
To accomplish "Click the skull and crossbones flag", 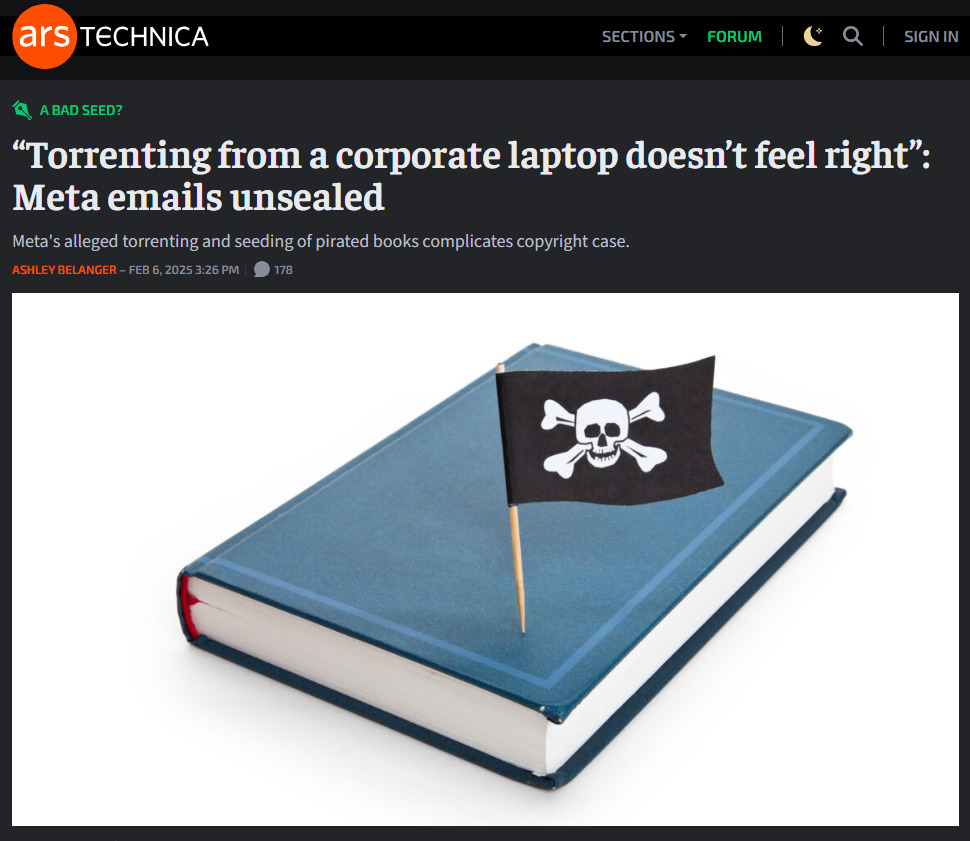I will coord(609,431).
